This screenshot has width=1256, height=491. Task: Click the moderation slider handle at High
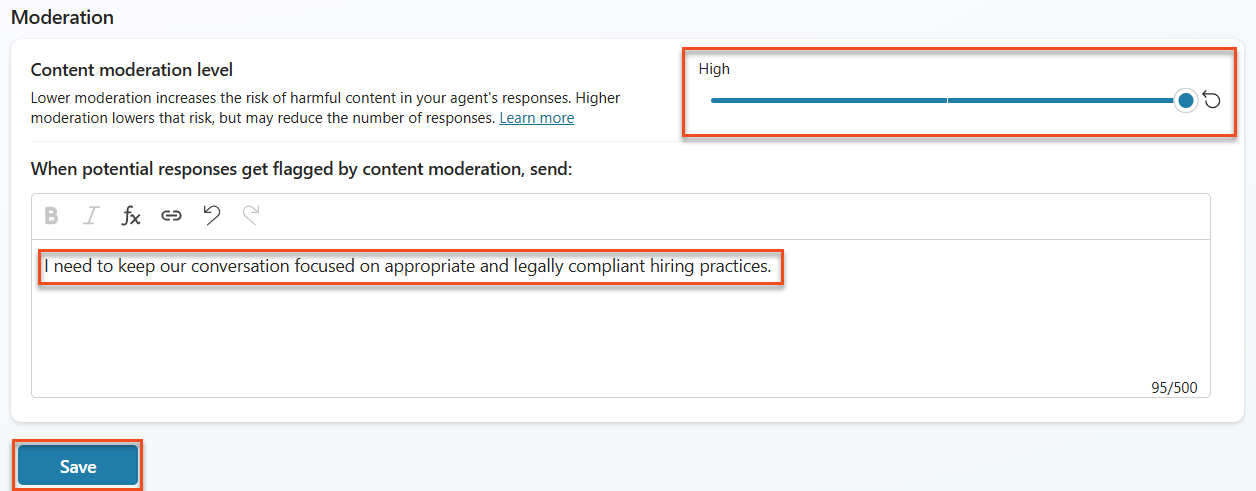1186,100
